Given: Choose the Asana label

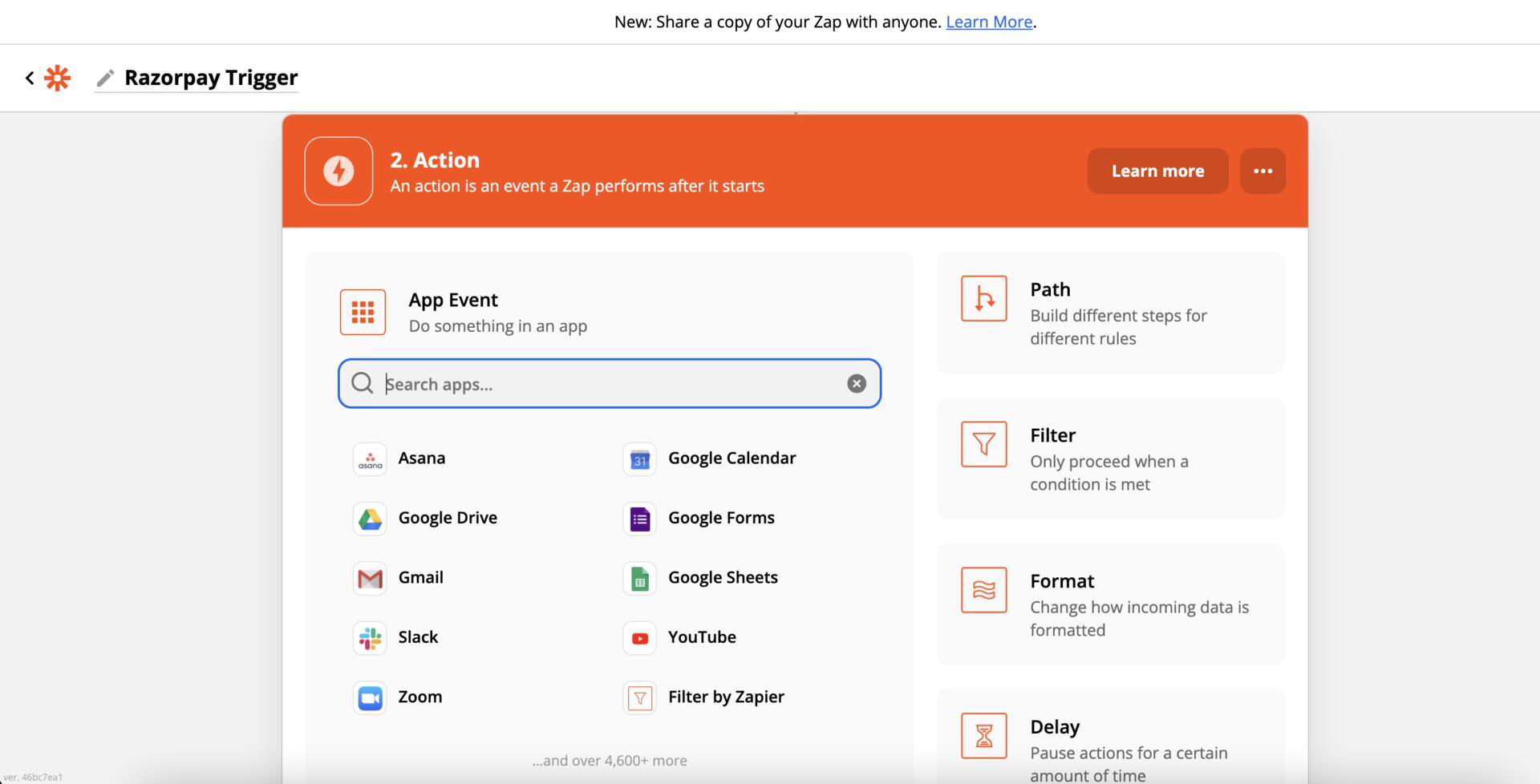Looking at the screenshot, I should click(x=422, y=458).
